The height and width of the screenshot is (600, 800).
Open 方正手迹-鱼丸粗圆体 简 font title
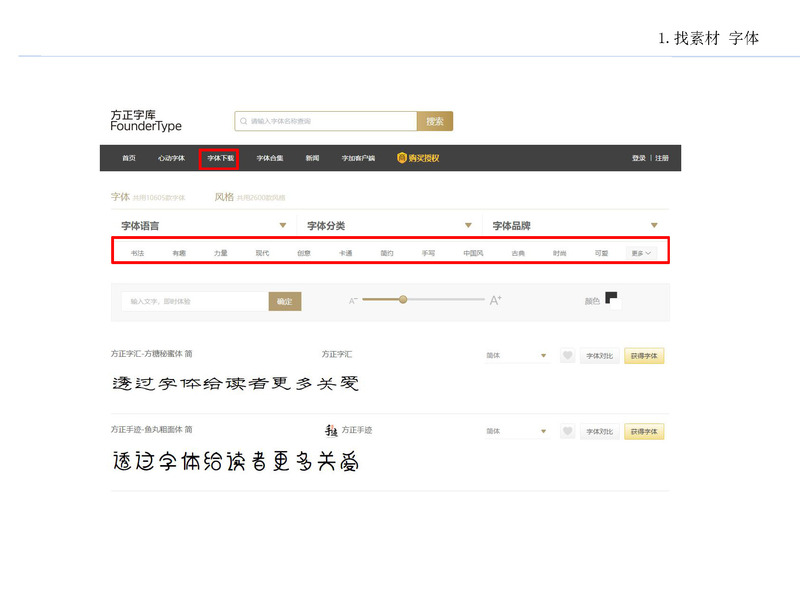[152, 430]
